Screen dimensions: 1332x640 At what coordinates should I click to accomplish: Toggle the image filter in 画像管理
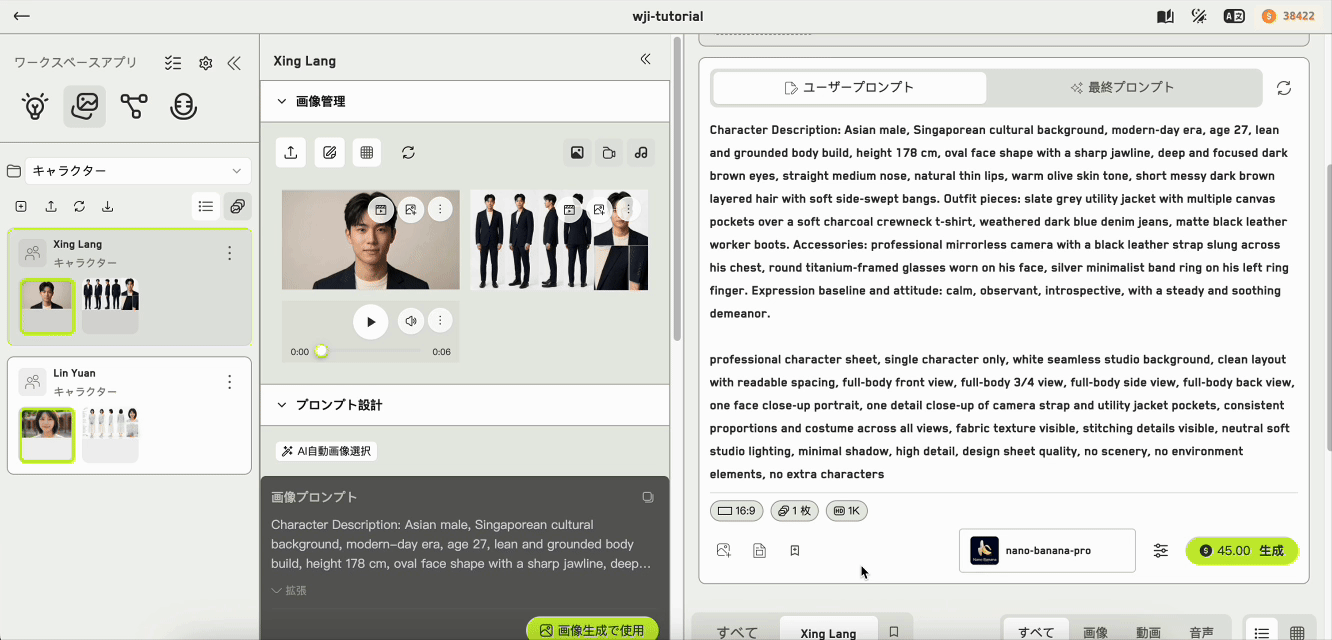[577, 153]
